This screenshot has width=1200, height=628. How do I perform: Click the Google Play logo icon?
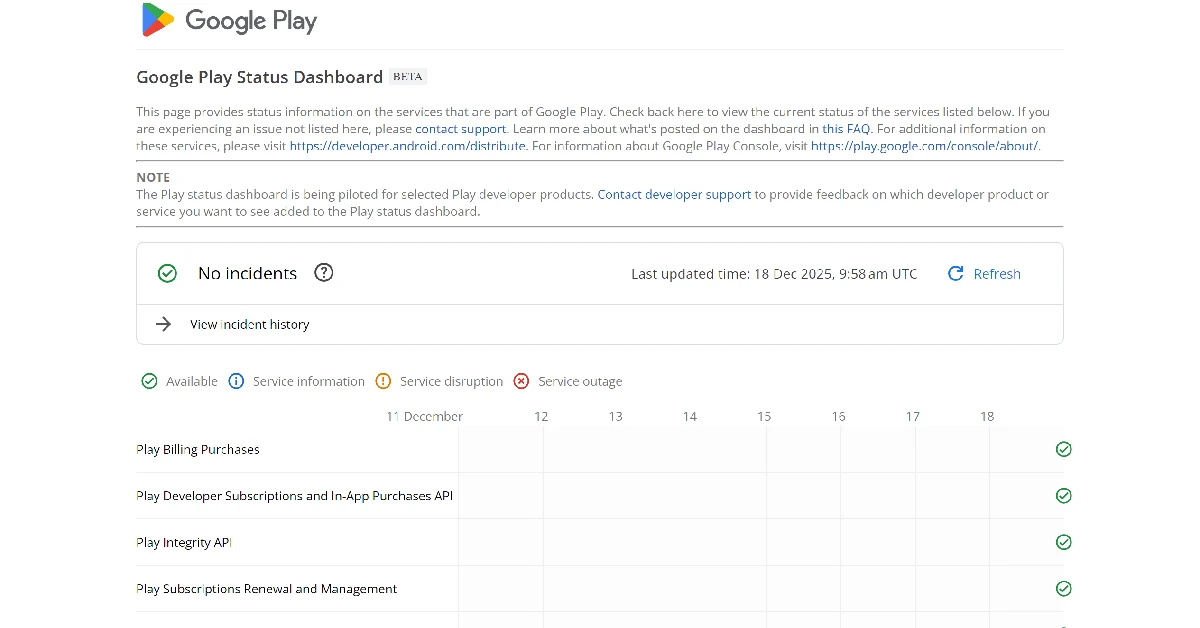(x=157, y=20)
